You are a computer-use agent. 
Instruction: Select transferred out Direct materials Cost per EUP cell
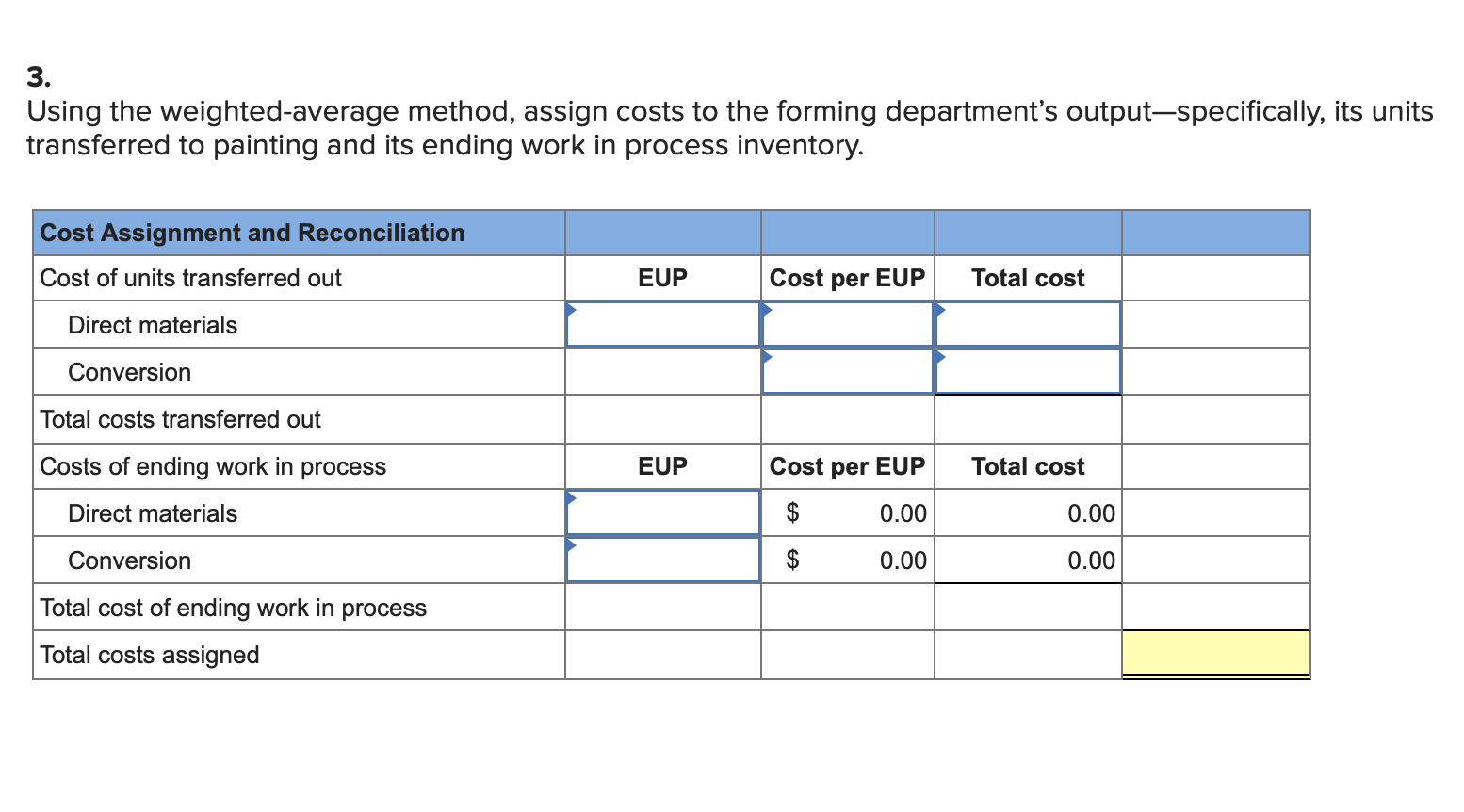(847, 324)
